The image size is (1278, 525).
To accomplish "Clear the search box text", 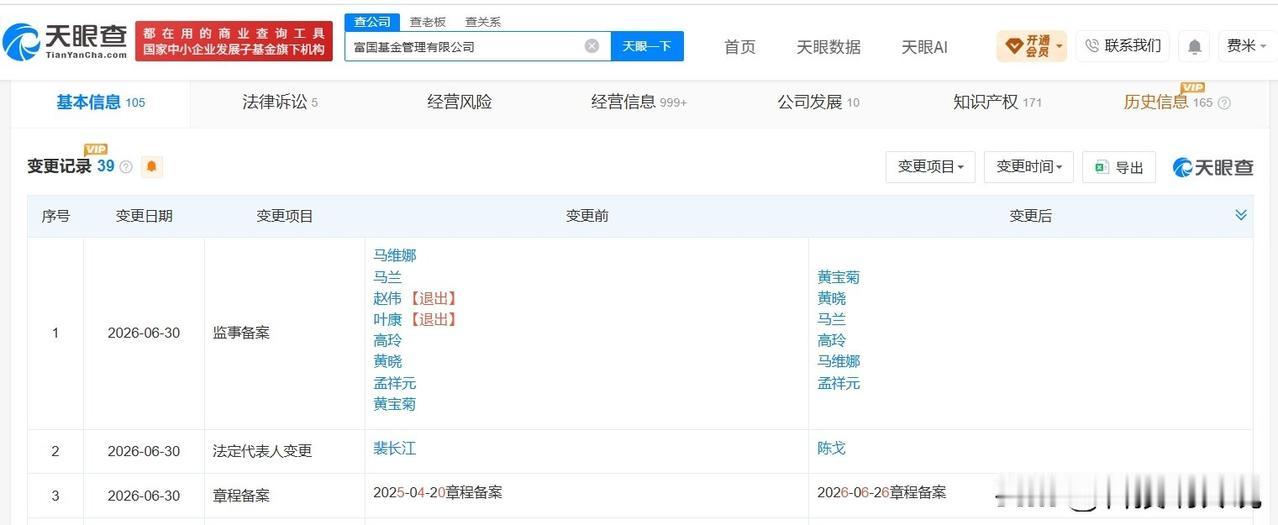I will click(592, 46).
